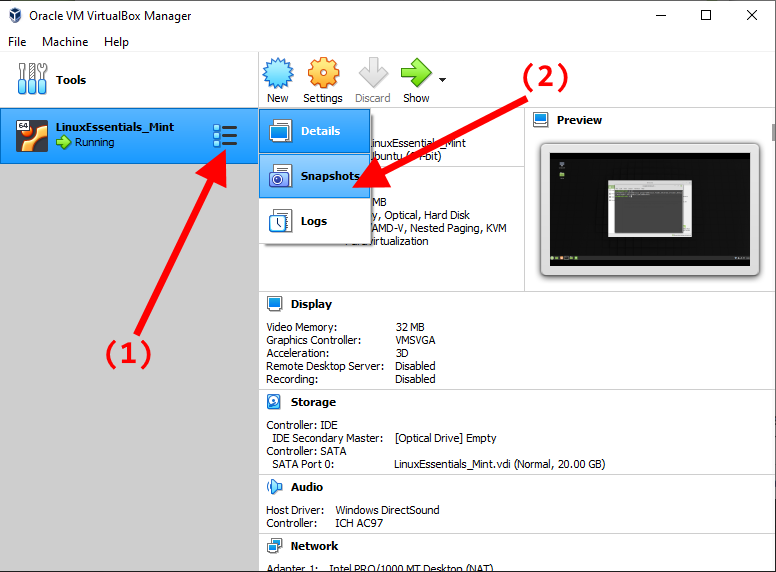This screenshot has height=572, width=776.
Task: Click the 'VMSVGA' graphics controller value
Action: pyautogui.click(x=415, y=340)
